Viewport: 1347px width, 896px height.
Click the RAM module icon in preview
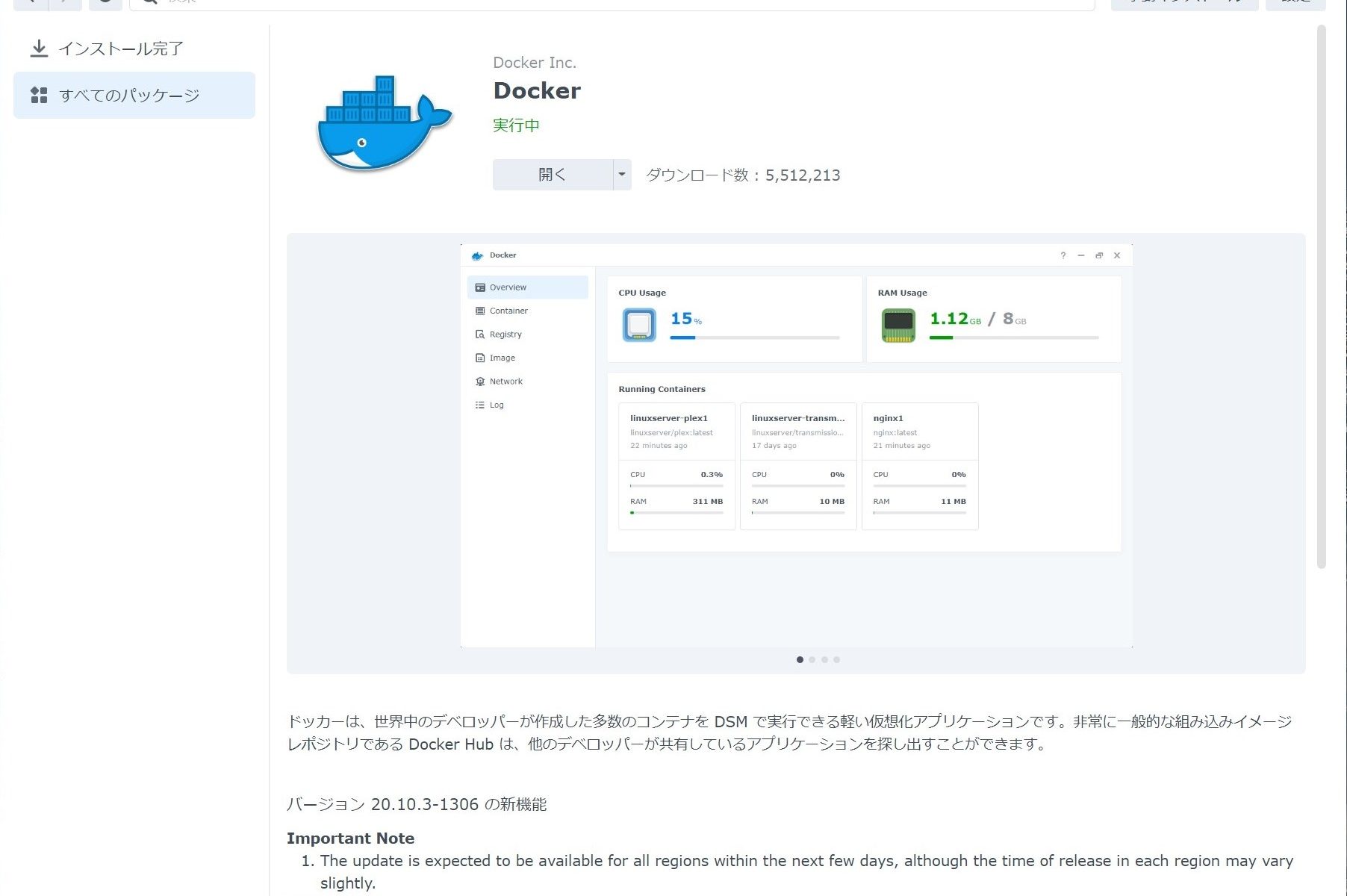click(898, 326)
